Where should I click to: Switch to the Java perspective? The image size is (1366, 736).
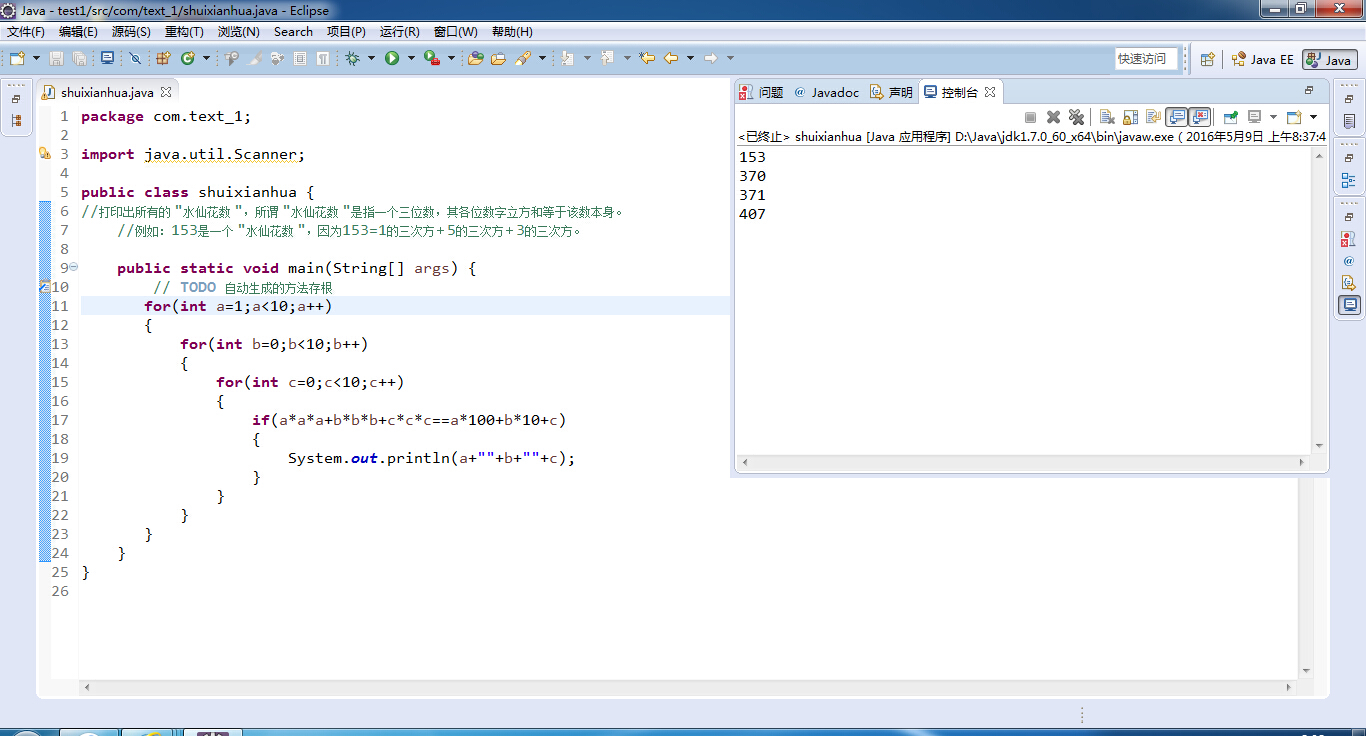(x=1329, y=59)
